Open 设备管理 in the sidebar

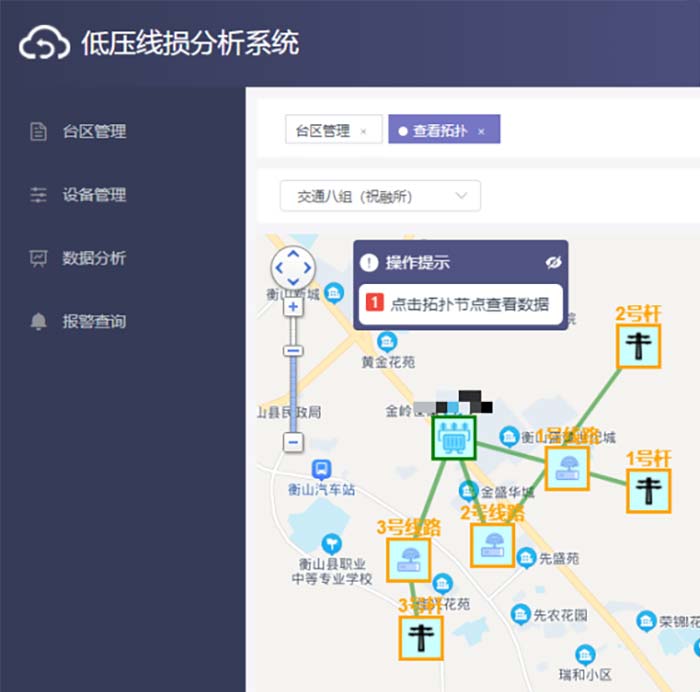pyautogui.click(x=94, y=195)
